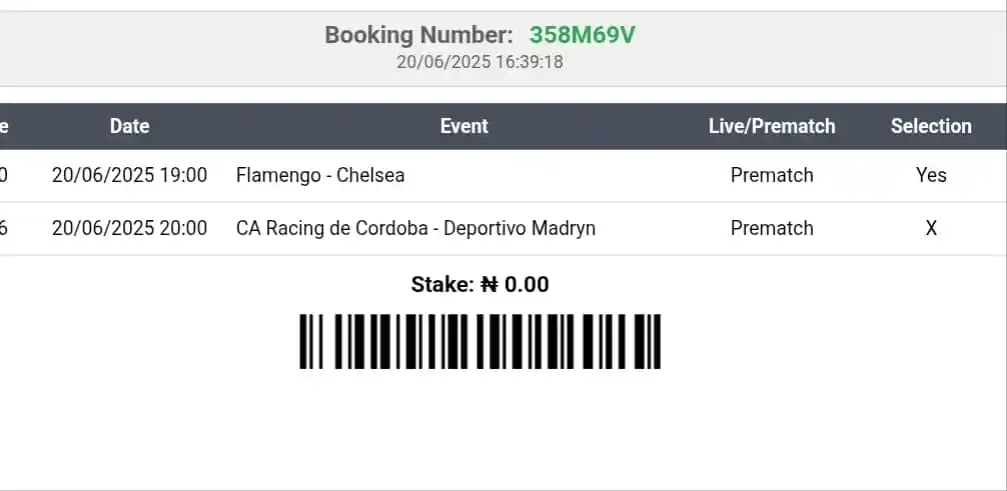The image size is (1007, 491).
Task: Click the cut-off first cell of the Flamengo row
Action: [4, 175]
